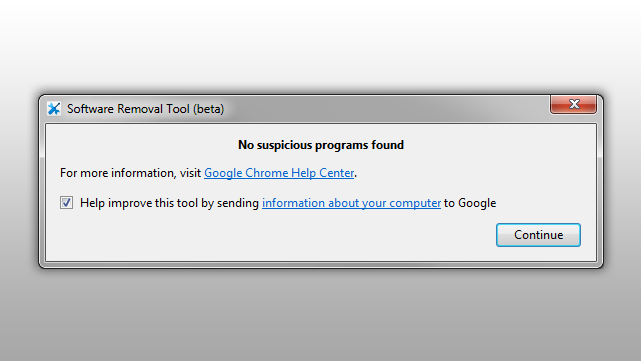Open the information about your computer link

tap(351, 203)
